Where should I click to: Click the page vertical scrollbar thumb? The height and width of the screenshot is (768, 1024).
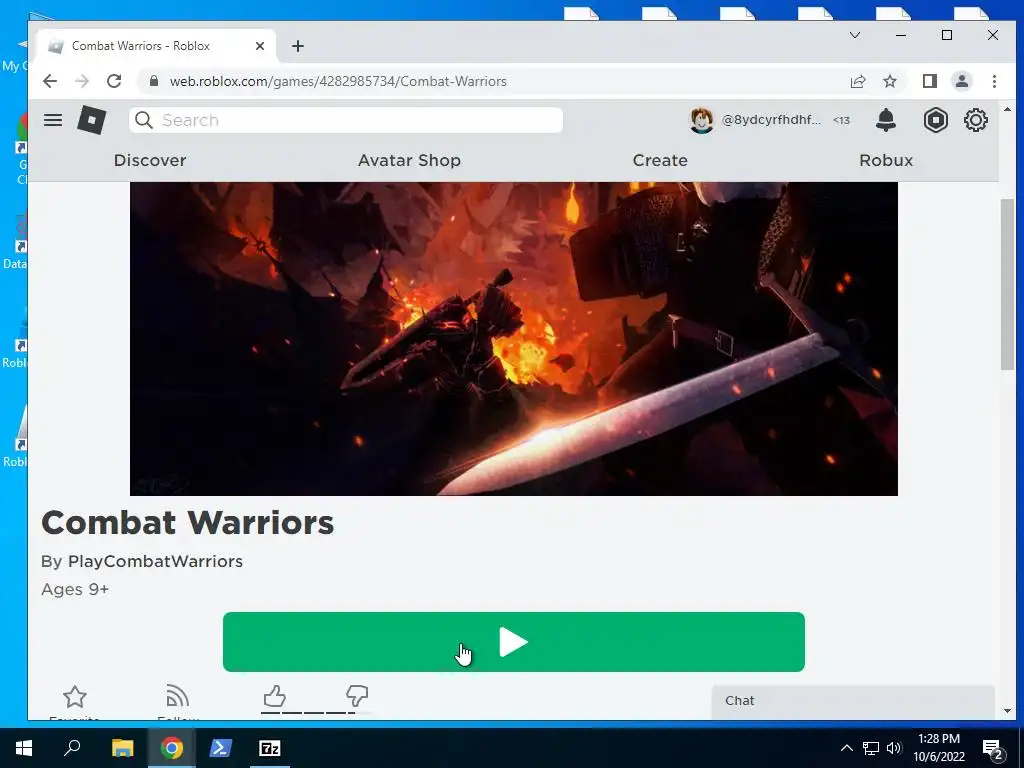(1006, 285)
